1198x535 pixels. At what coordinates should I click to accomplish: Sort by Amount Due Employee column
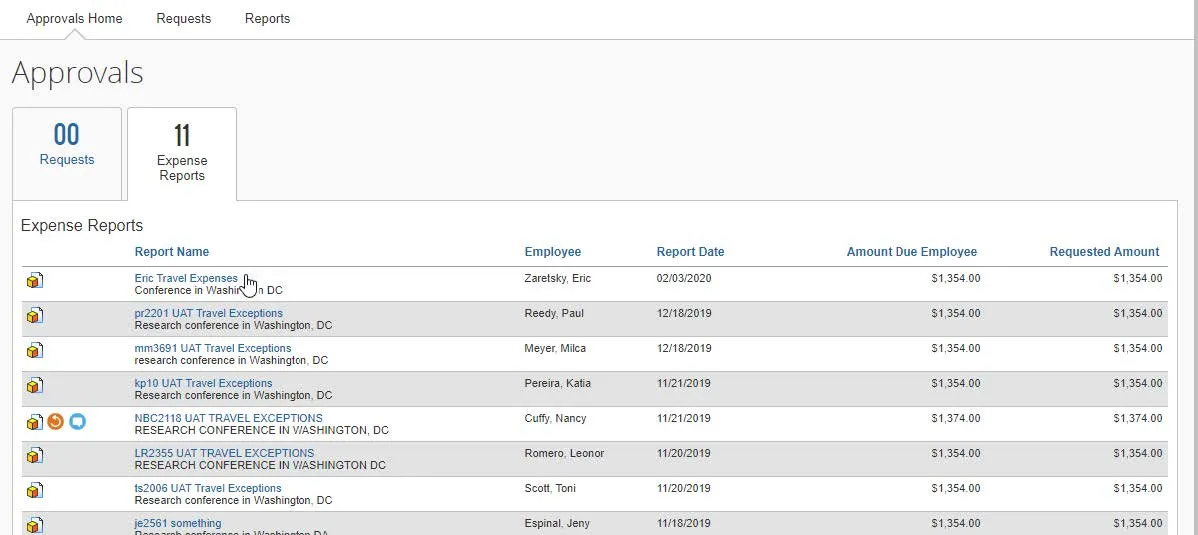911,252
